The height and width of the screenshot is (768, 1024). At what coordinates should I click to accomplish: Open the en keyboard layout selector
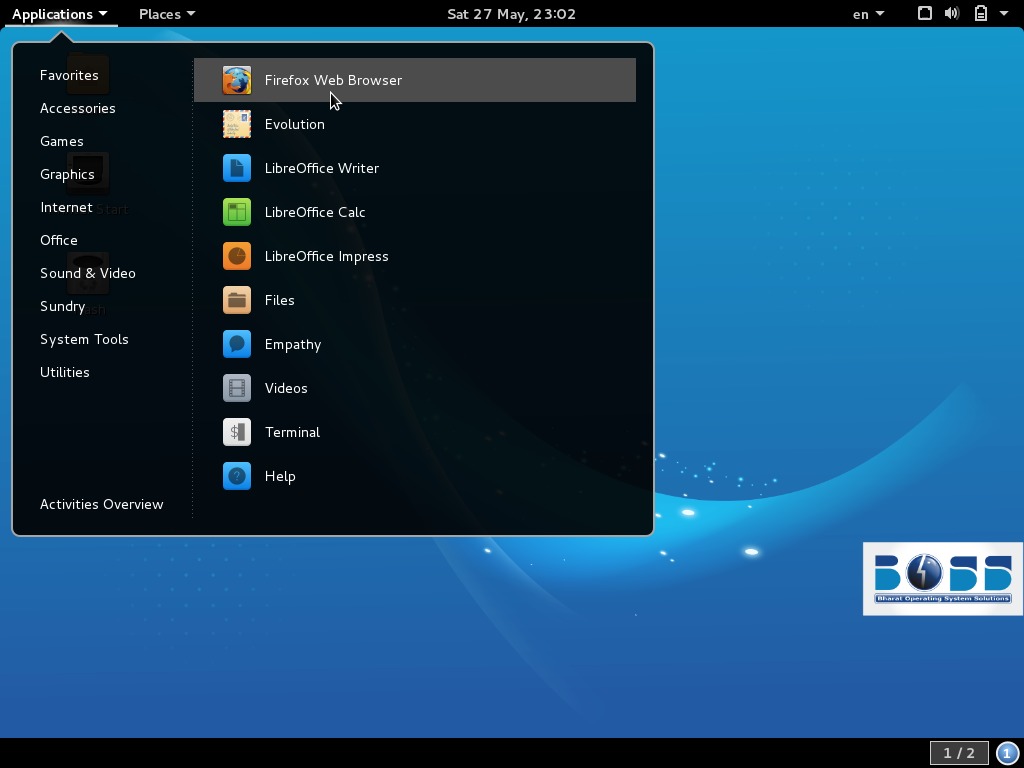(866, 14)
